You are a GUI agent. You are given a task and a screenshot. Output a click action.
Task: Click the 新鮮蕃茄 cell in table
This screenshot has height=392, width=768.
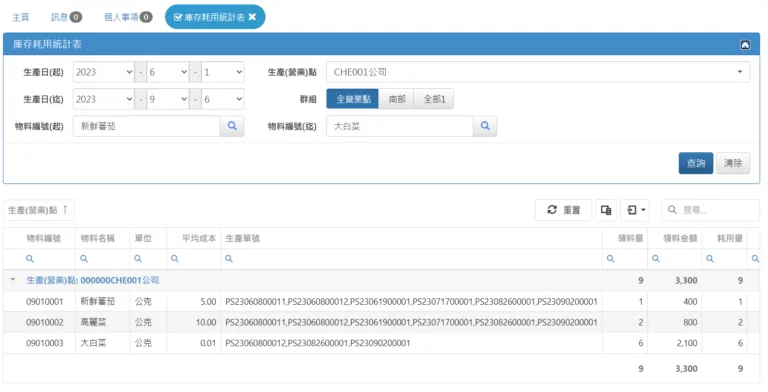point(97,302)
